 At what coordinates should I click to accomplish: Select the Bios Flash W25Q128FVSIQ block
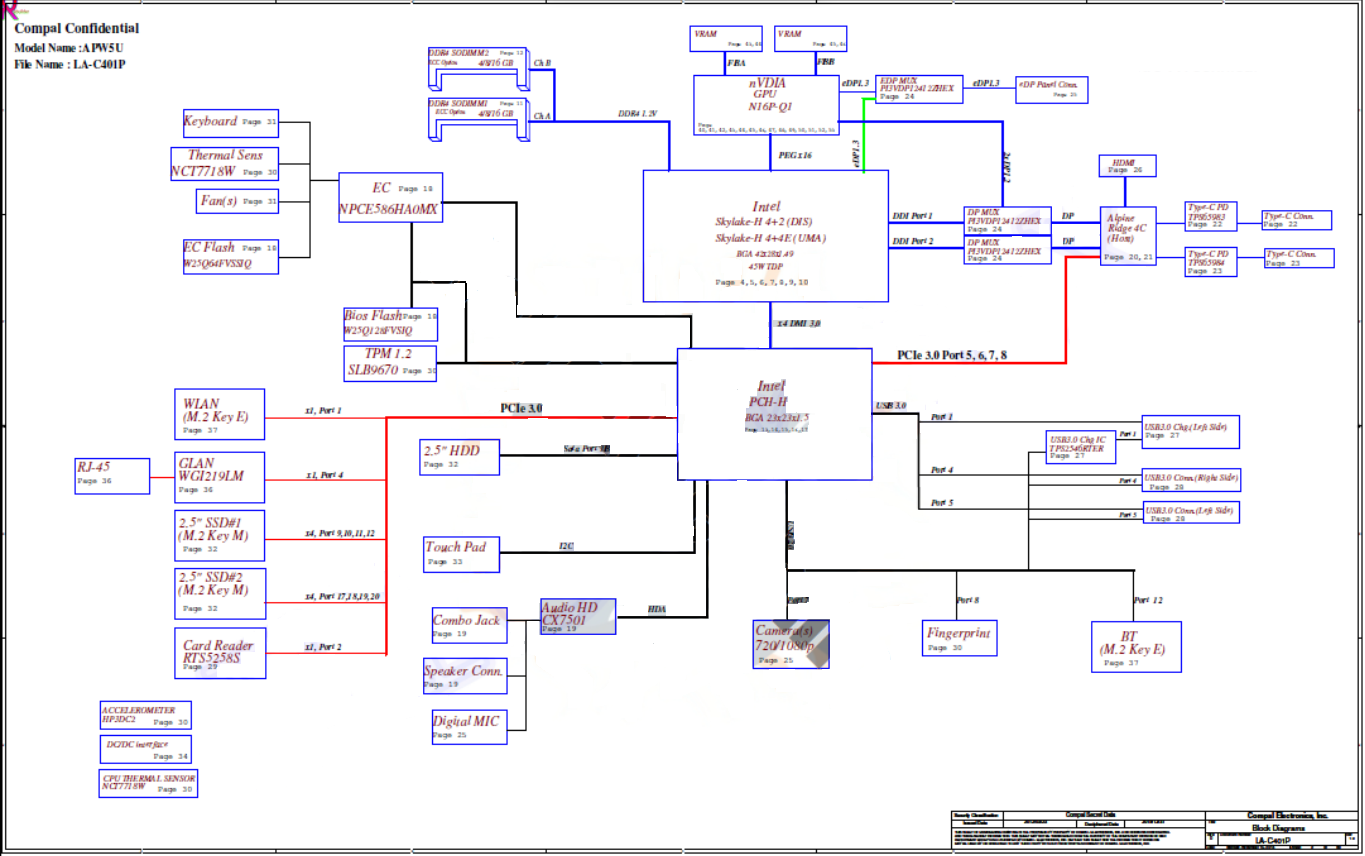click(x=389, y=323)
